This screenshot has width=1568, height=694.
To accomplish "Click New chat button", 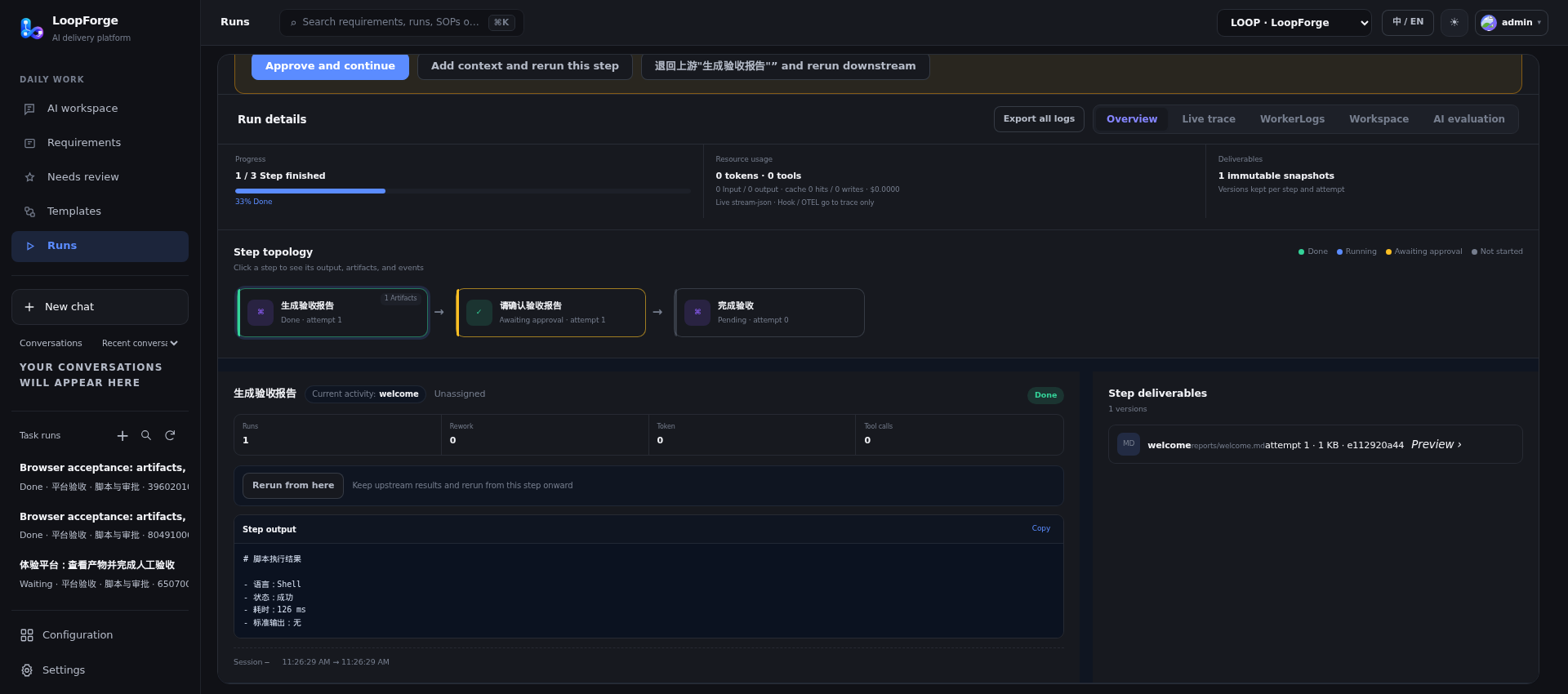I will (x=100, y=307).
